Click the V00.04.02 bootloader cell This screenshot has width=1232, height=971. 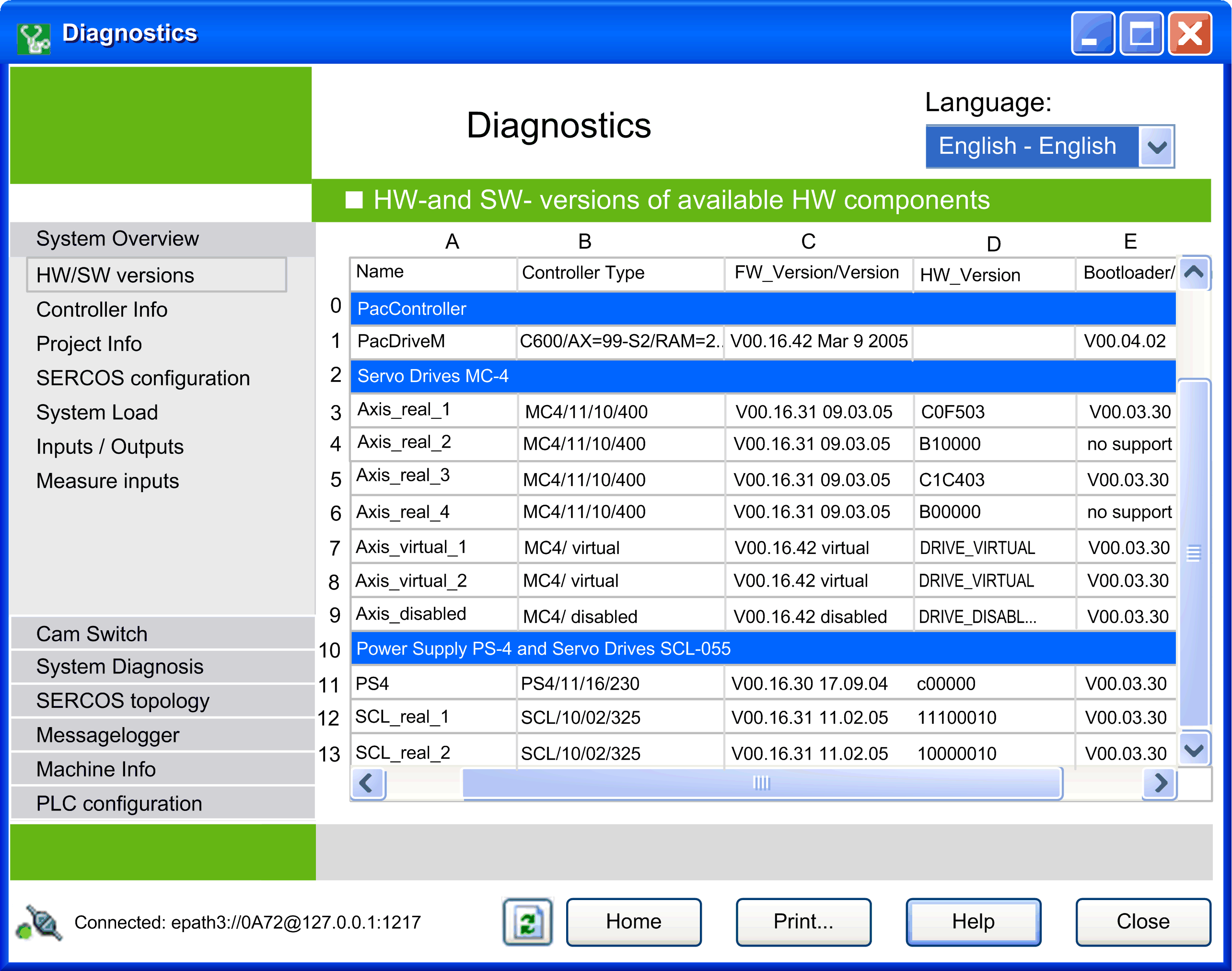pos(1125,342)
